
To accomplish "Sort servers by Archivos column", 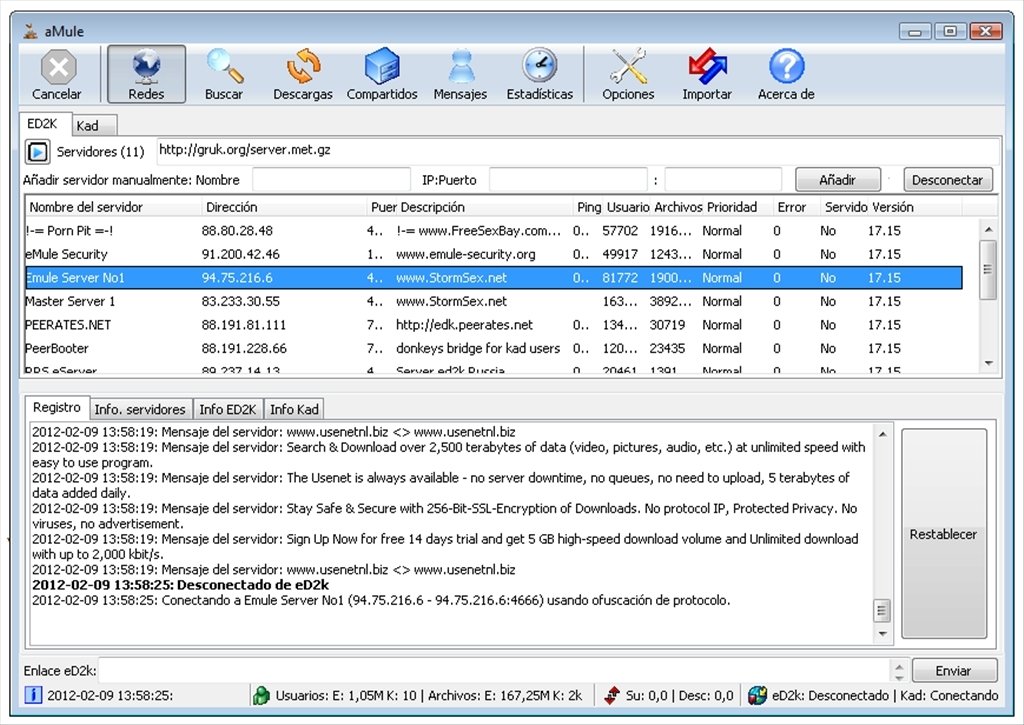I will [678, 207].
